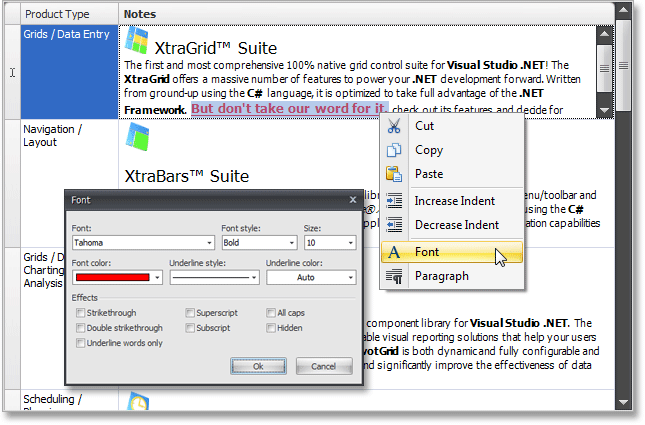Click the red Font color swatch

112,278
